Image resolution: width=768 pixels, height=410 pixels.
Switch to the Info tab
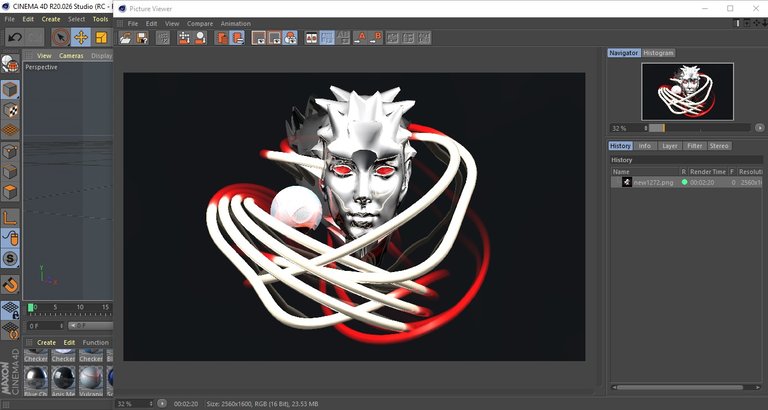[x=645, y=146]
